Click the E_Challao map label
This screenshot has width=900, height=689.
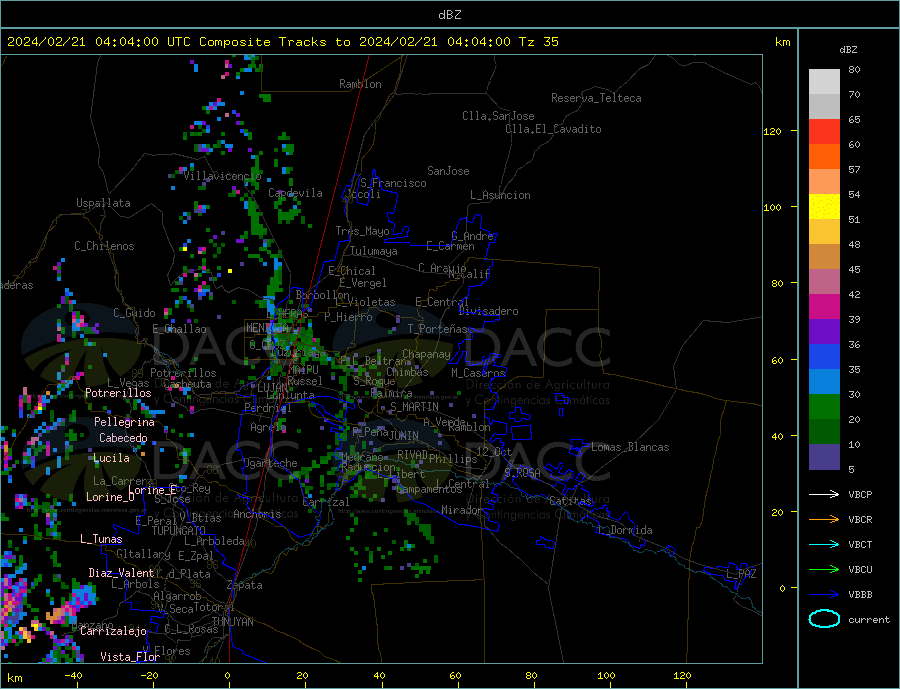[180, 330]
